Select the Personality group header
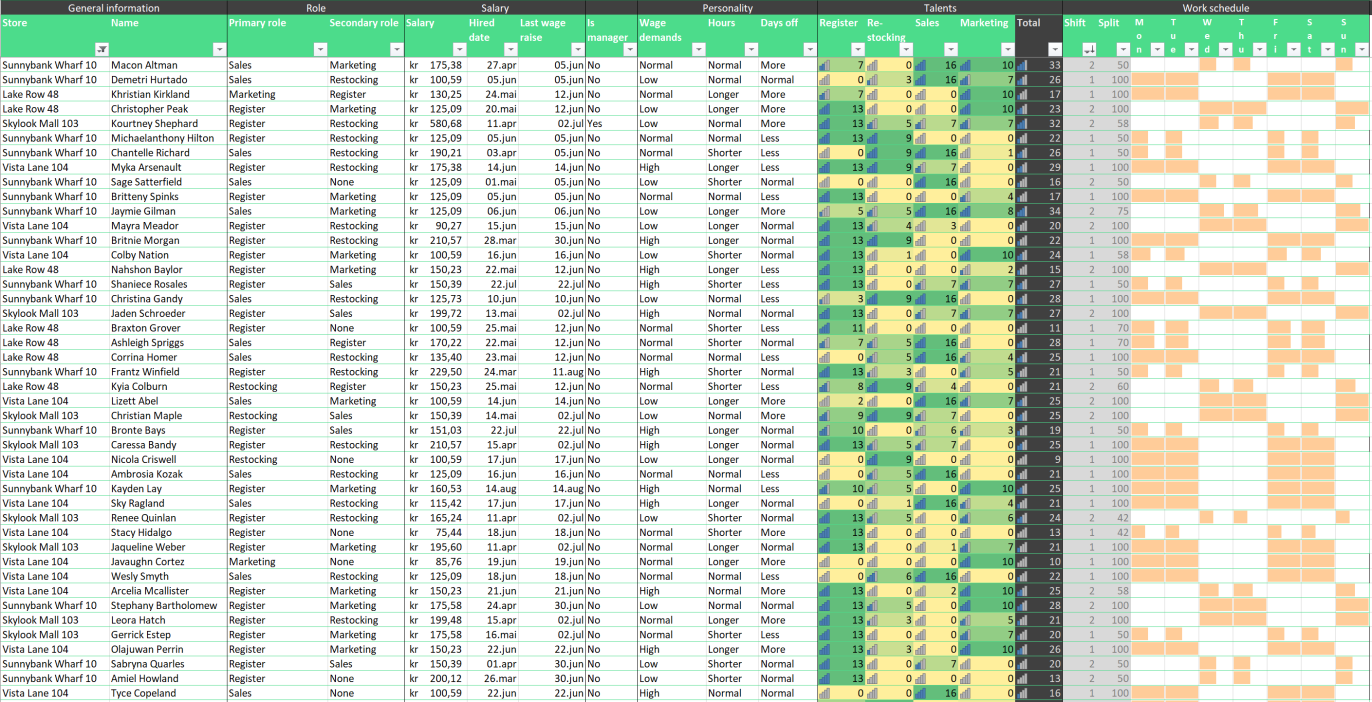1372x702 pixels. coord(727,7)
